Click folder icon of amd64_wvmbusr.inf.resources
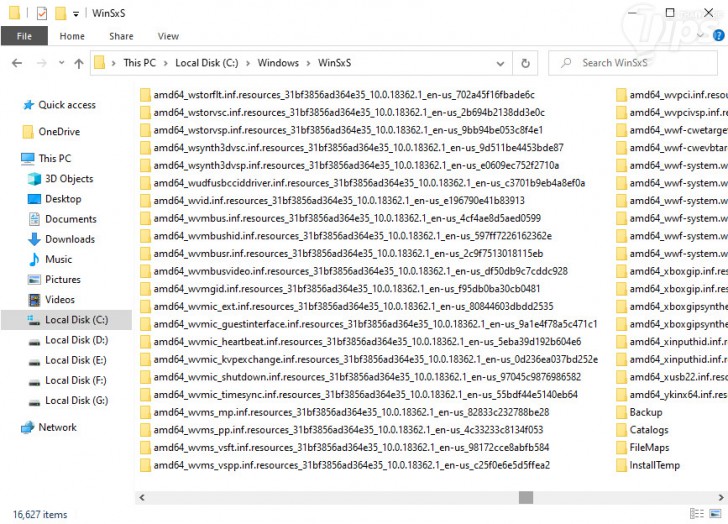728x524 pixels. click(x=145, y=253)
